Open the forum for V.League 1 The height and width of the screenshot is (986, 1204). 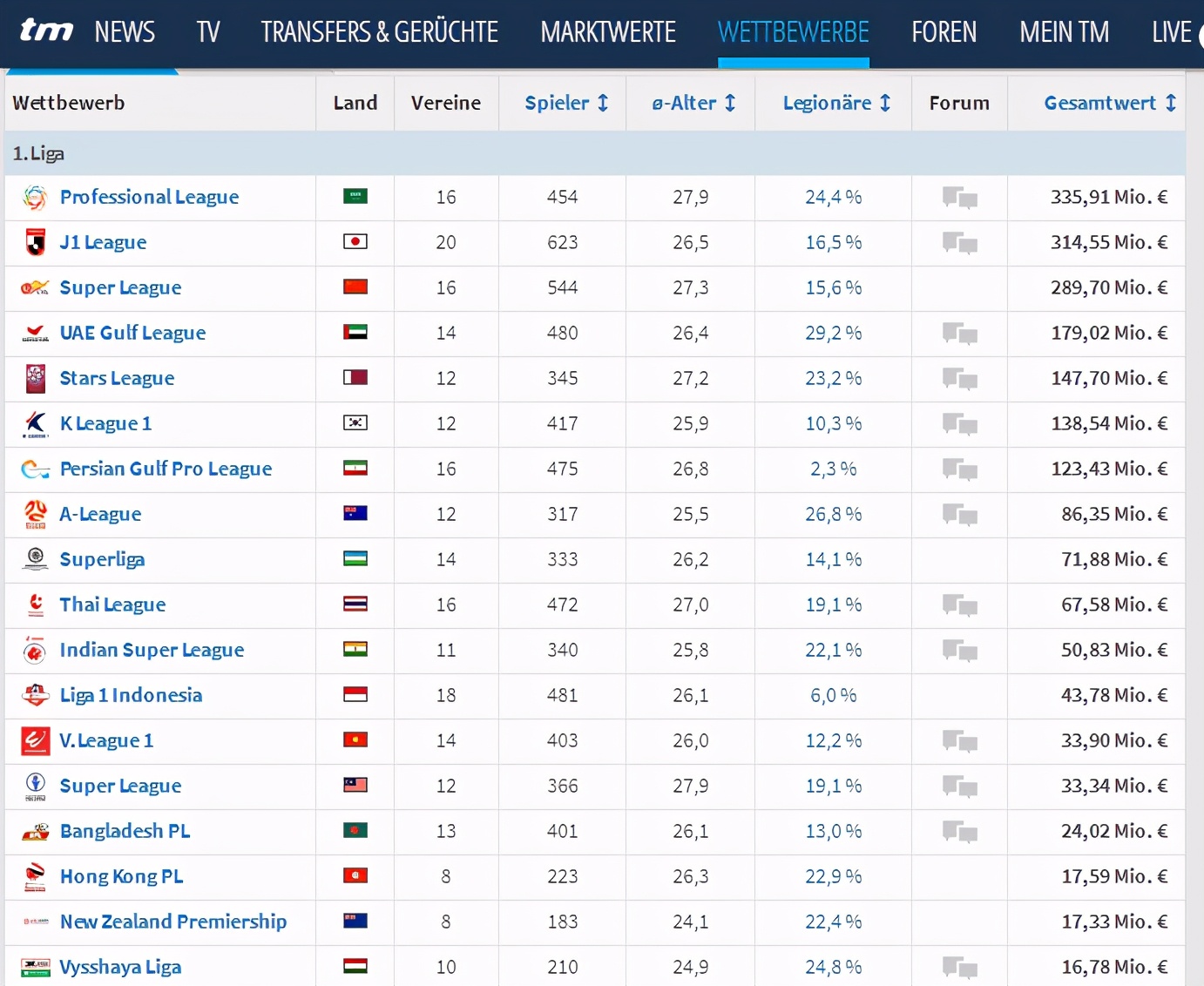pyautogui.click(x=959, y=740)
